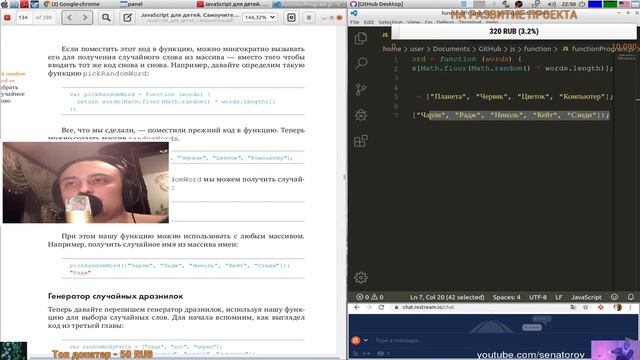The height and width of the screenshot is (360, 640).
Task: Open the Explorer view in VS Code
Action: [361, 38]
